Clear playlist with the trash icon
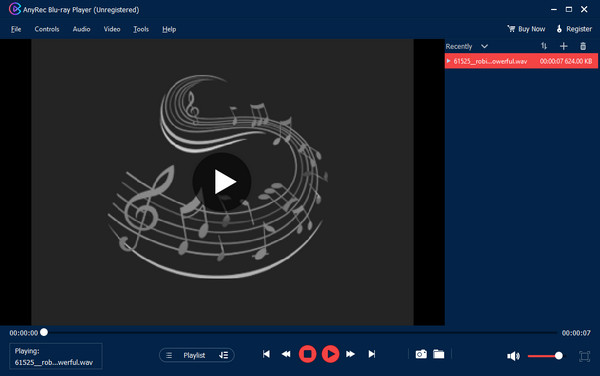This screenshot has height=376, width=600. 583,46
